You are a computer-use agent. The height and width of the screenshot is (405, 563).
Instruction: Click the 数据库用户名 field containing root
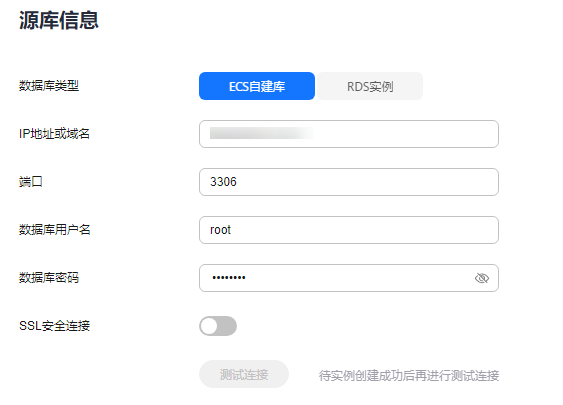(349, 230)
